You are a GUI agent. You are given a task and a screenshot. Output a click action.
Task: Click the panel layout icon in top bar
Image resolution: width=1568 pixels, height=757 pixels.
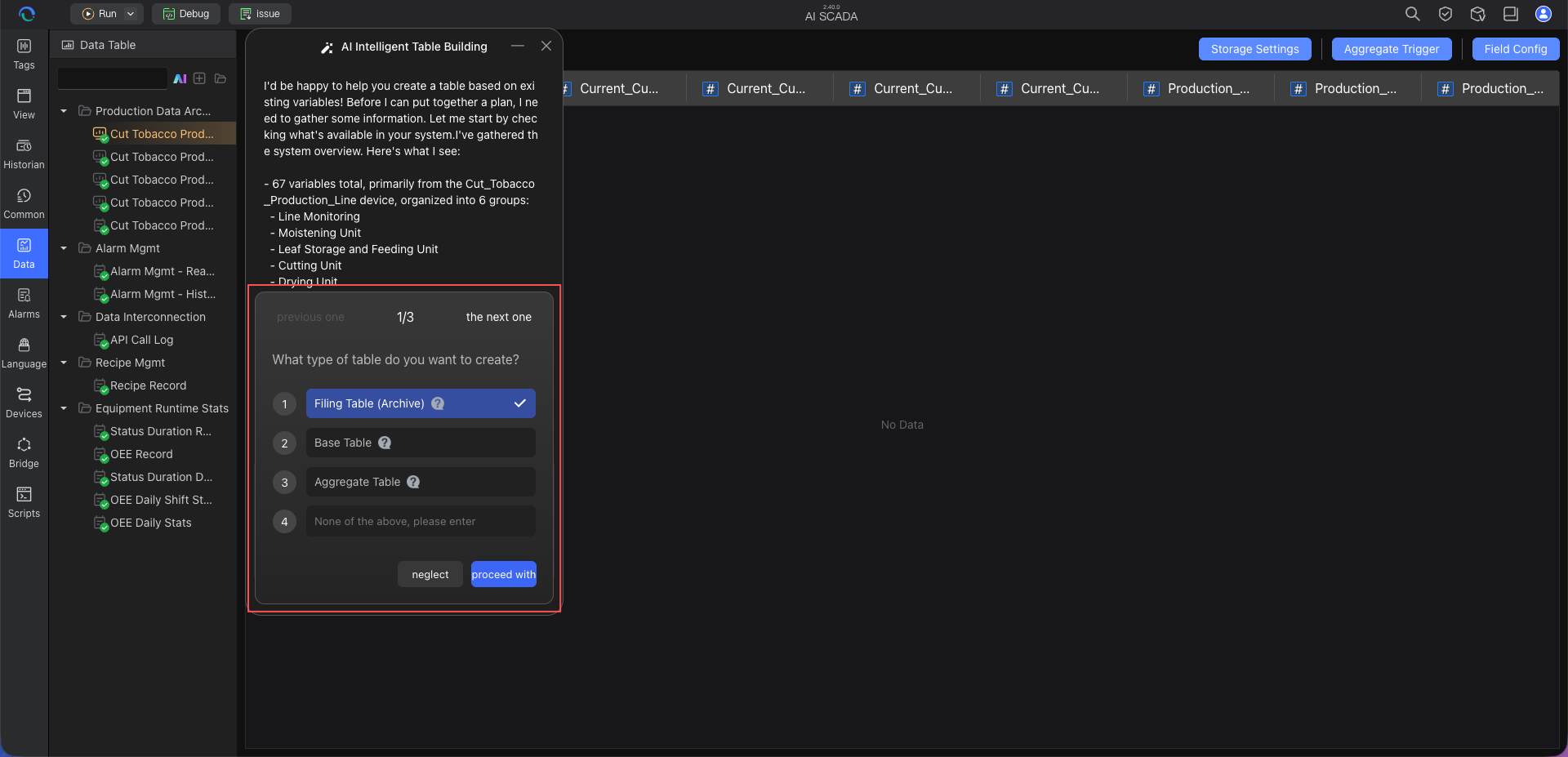tap(1510, 14)
